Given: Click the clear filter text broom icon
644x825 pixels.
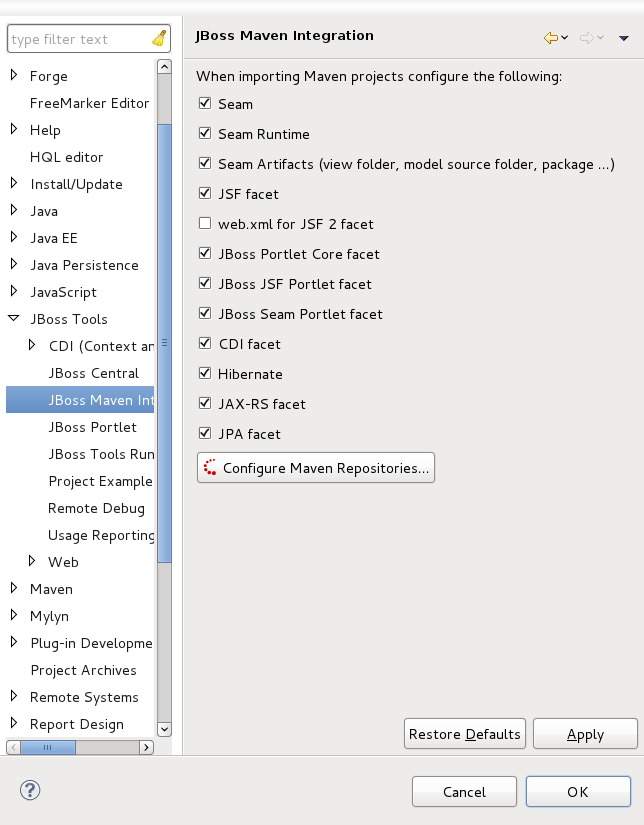Looking at the screenshot, I should (159, 39).
